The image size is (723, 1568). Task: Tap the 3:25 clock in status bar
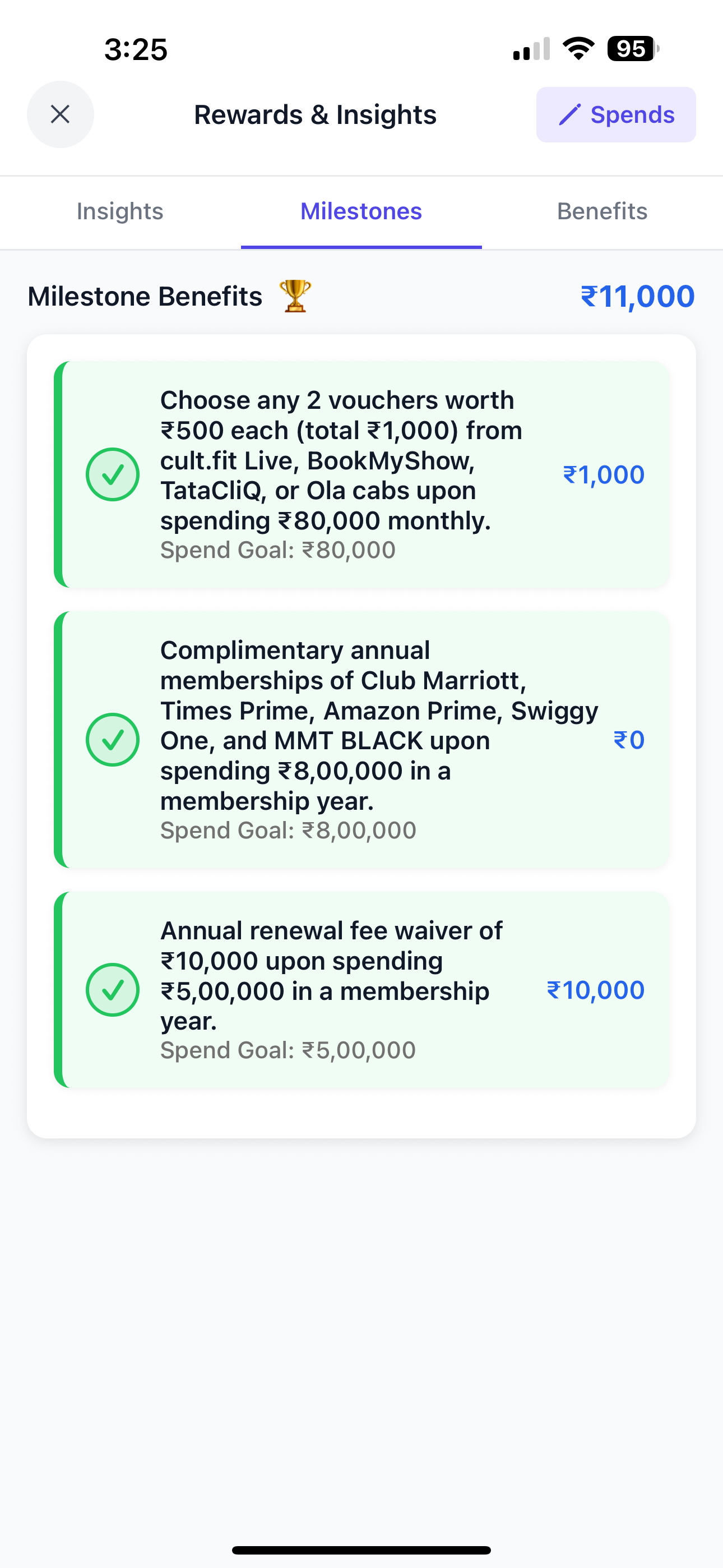click(136, 49)
